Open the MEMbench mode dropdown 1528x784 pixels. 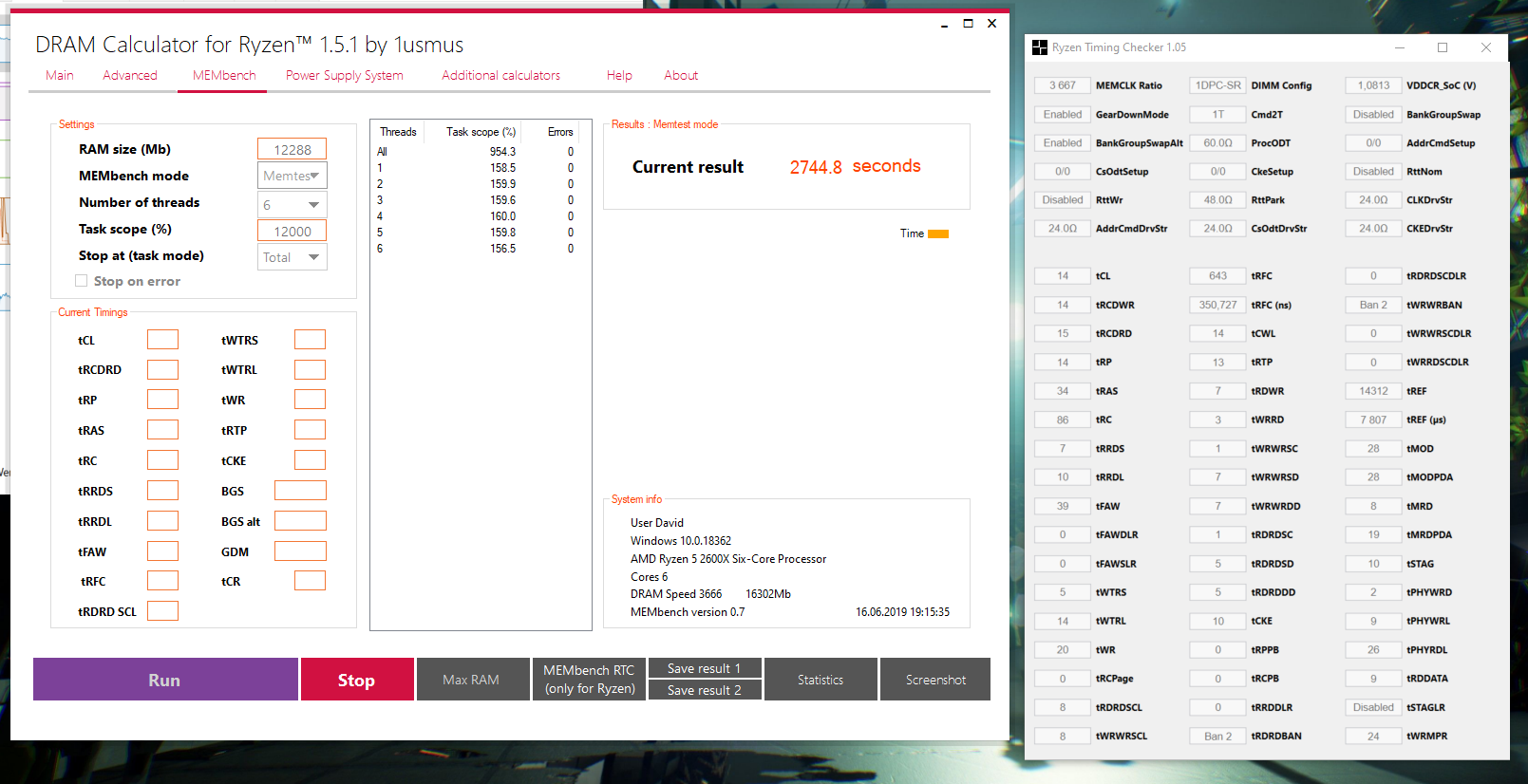(292, 176)
